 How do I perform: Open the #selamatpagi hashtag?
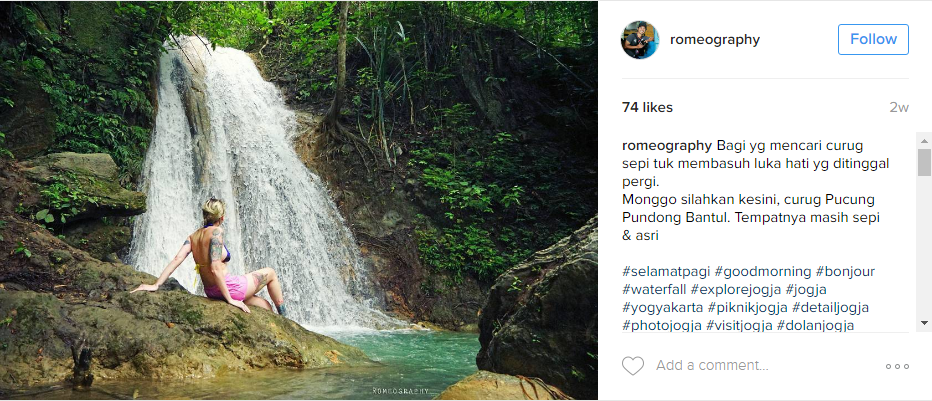click(664, 271)
